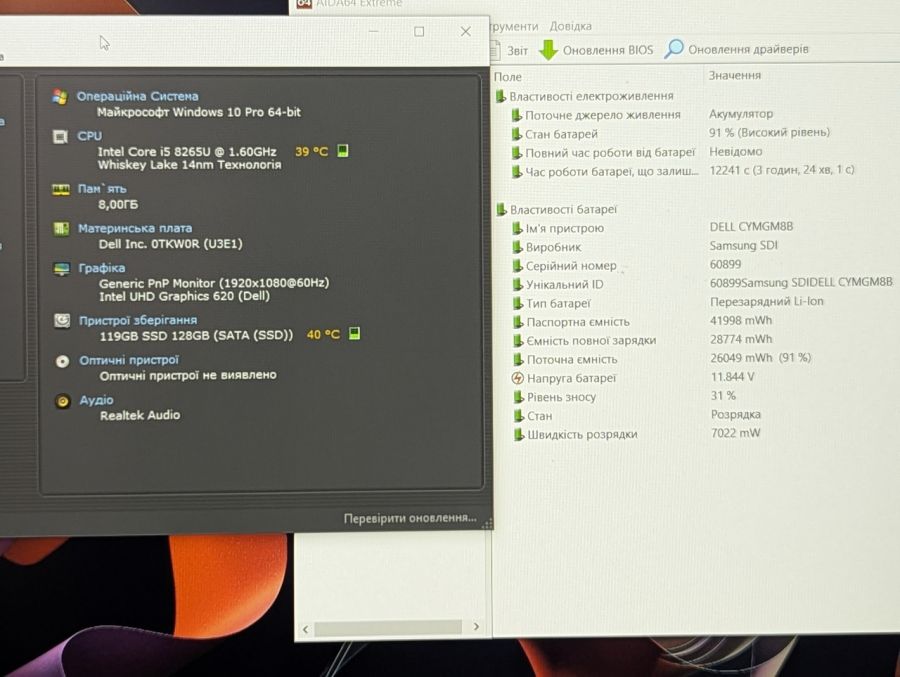The image size is (900, 677).
Task: Select the Унікальний ID row
Action: (x=703, y=284)
